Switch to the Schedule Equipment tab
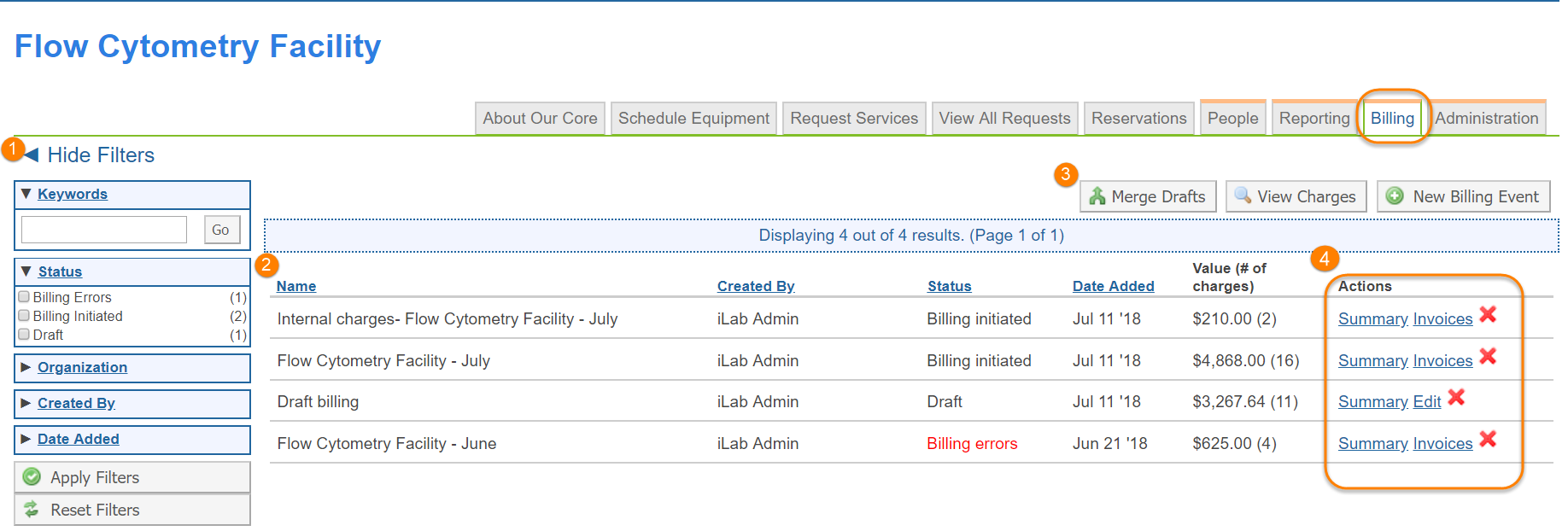This screenshot has height=531, width=1568. (x=693, y=119)
